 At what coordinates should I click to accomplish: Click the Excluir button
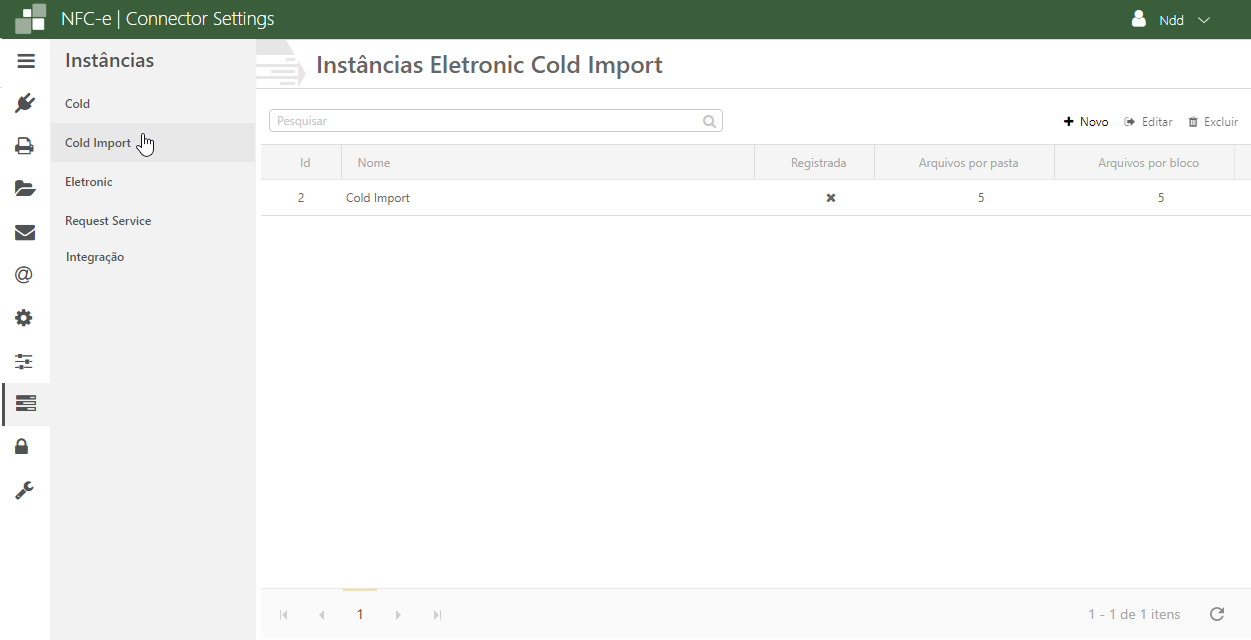1213,122
